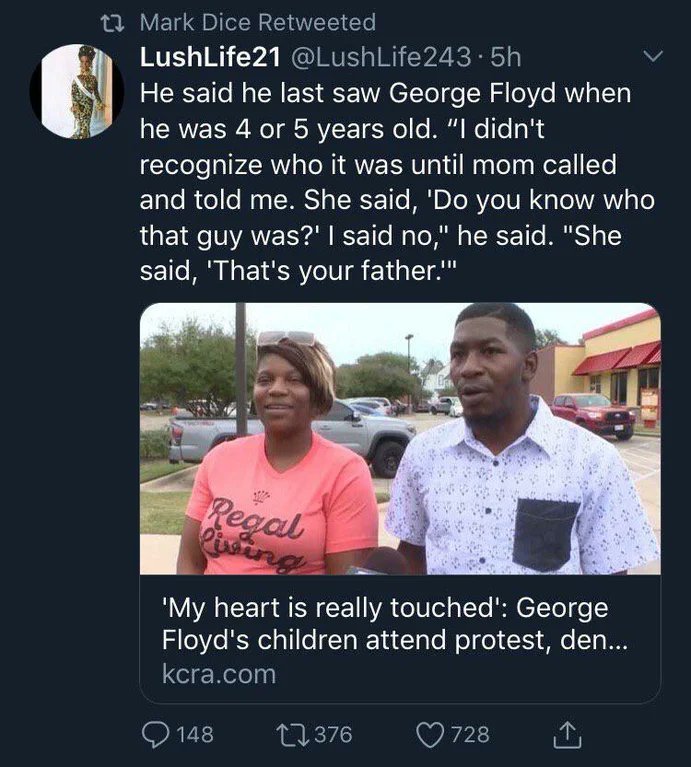Open LushLife21's profile avatar
This screenshot has height=767, width=691.
[x=76, y=91]
